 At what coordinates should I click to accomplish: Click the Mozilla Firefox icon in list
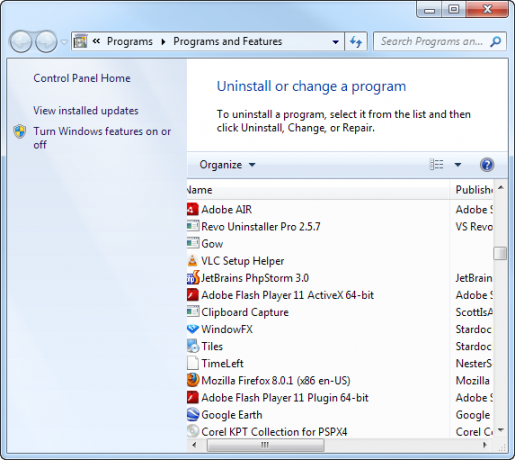point(193,380)
